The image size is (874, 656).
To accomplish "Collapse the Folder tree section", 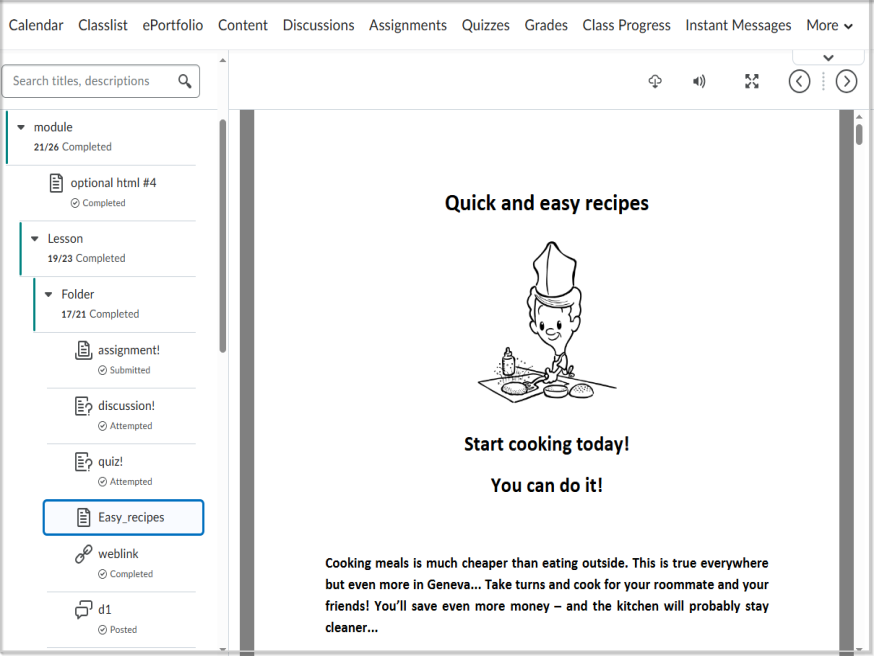I will click(48, 294).
